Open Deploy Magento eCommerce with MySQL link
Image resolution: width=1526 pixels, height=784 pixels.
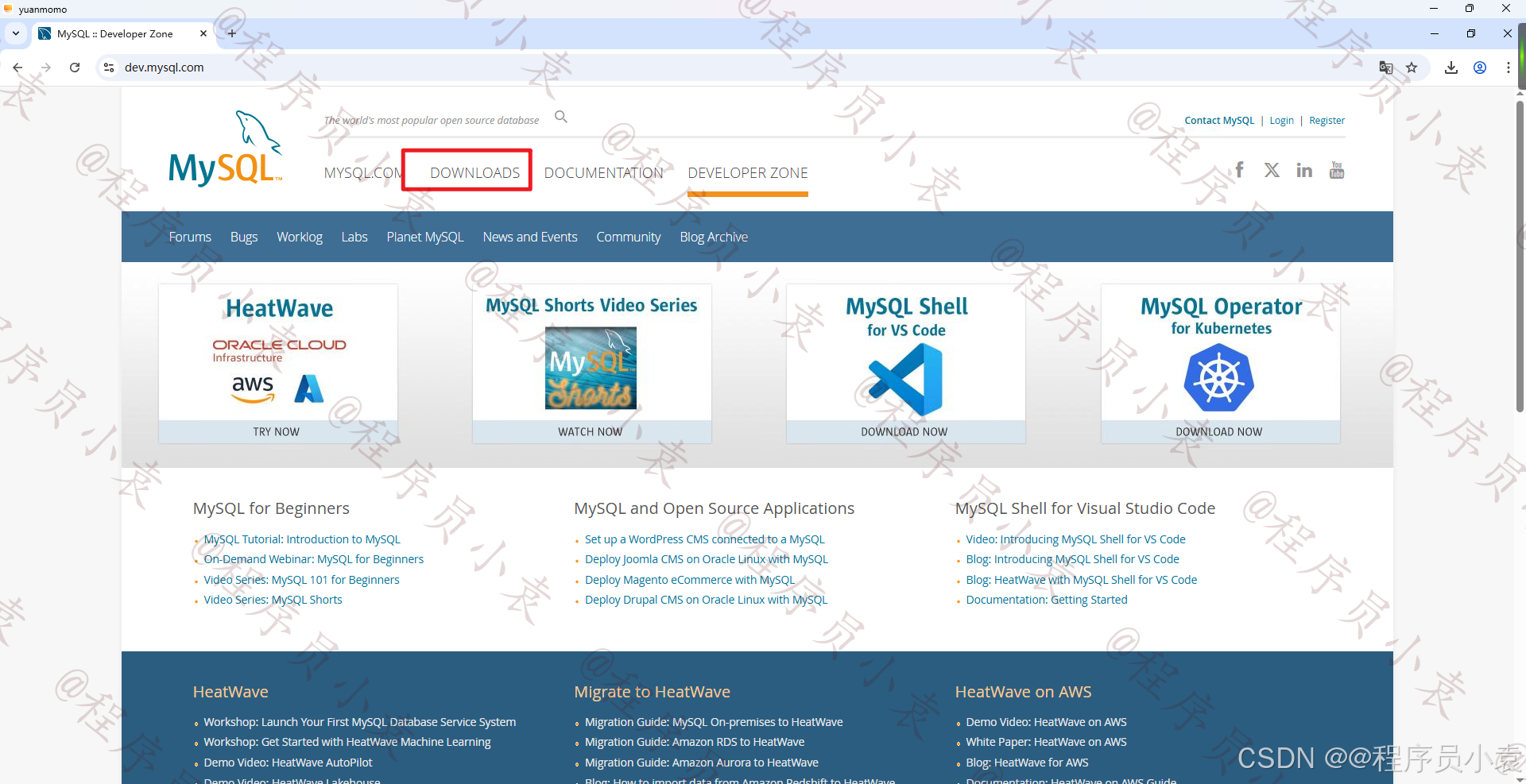pos(690,580)
